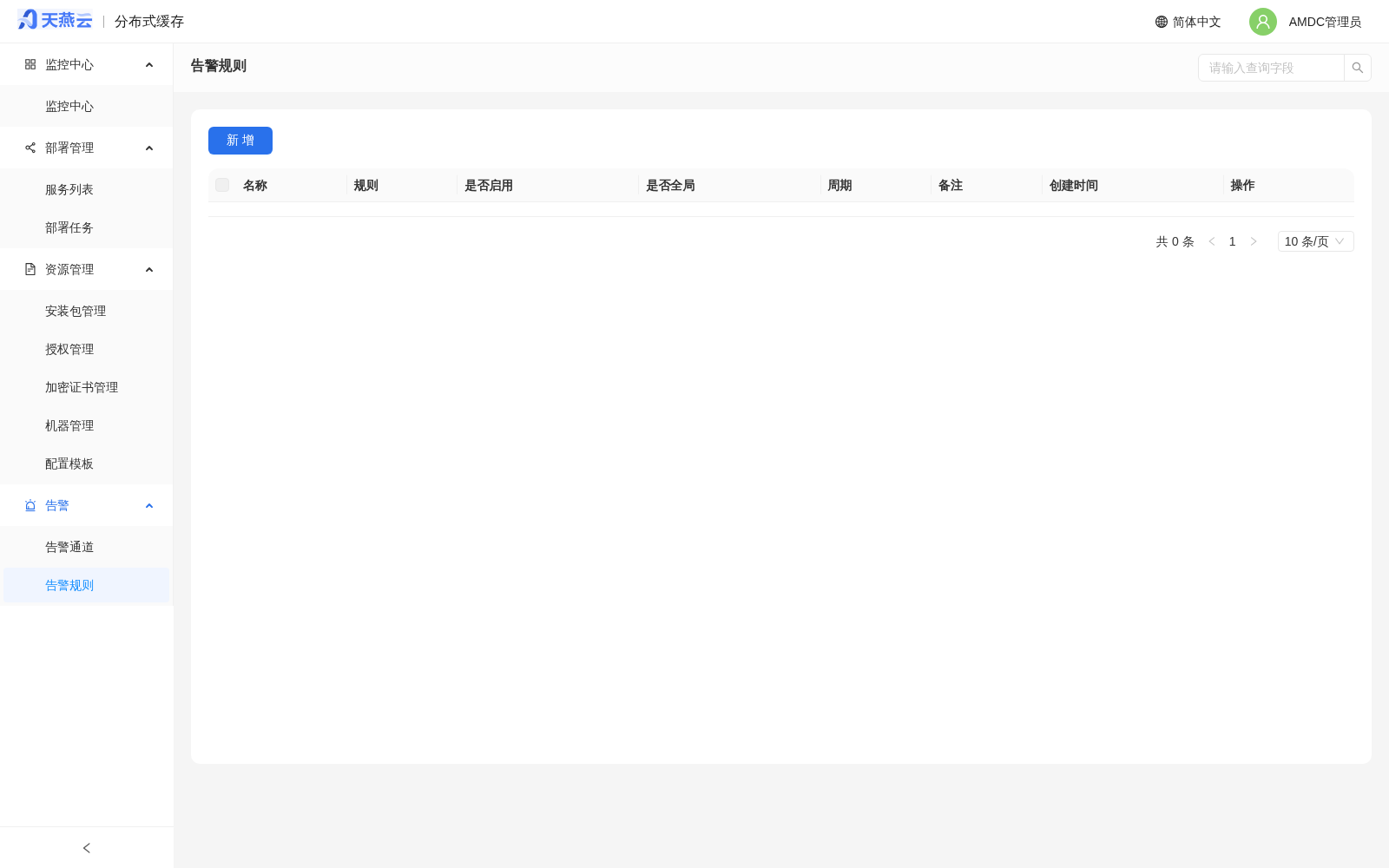Collapse the 监控中心 menu group chevron
1389x868 pixels.
(x=149, y=64)
